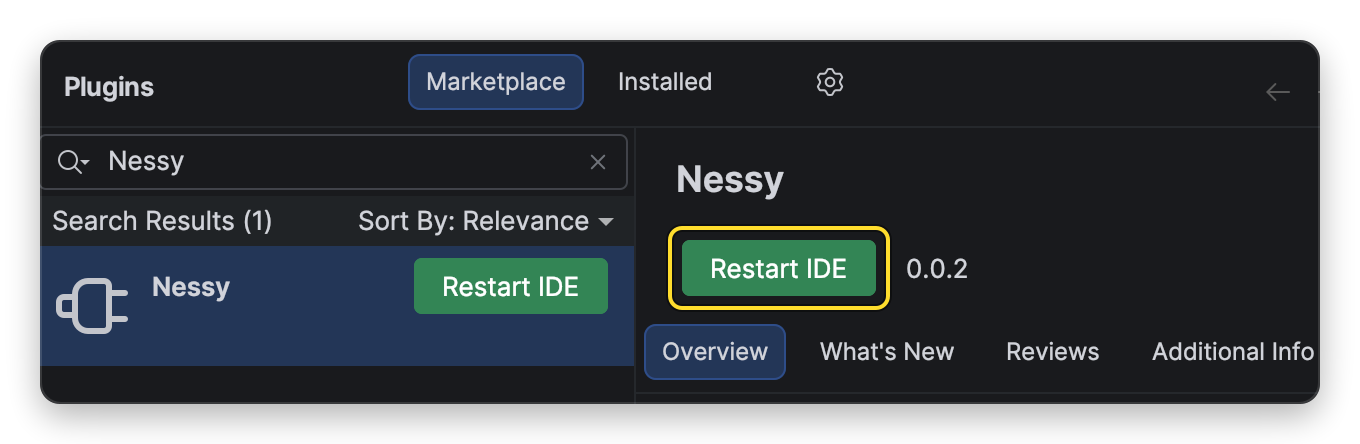Open the What's New tab
This screenshot has width=1360, height=444.
887,352
